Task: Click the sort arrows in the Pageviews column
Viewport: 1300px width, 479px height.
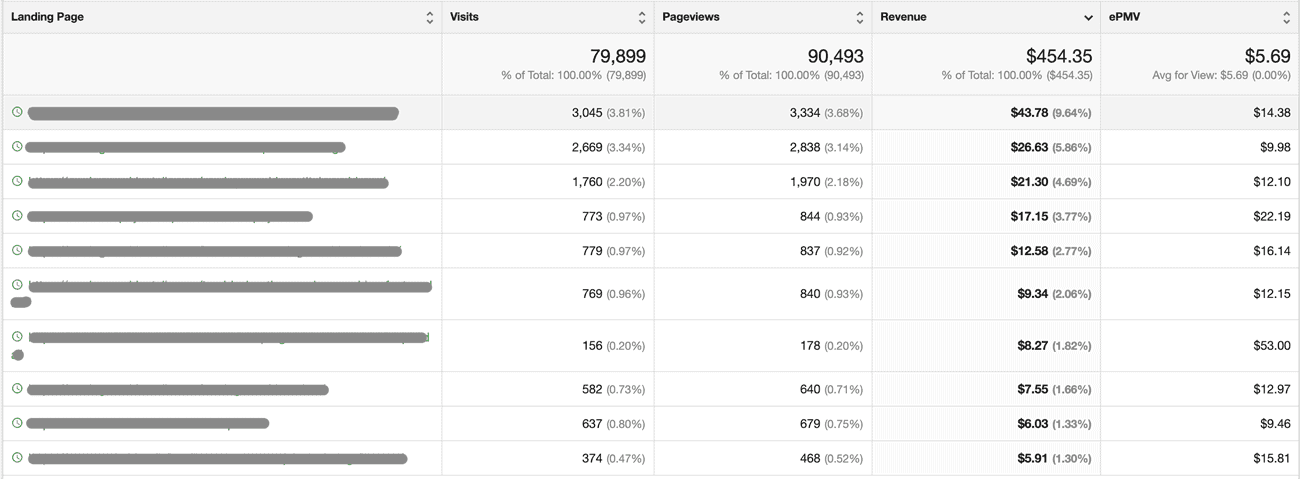Action: (x=859, y=18)
